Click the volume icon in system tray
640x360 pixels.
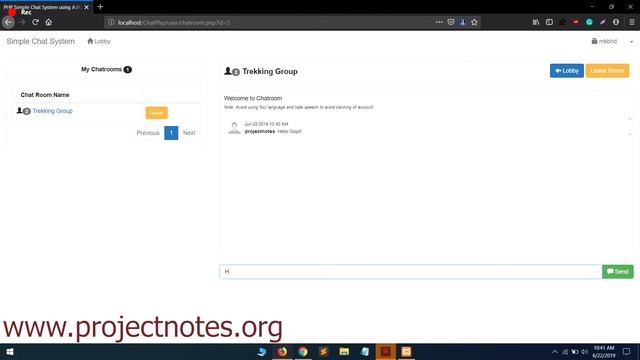[584, 352]
